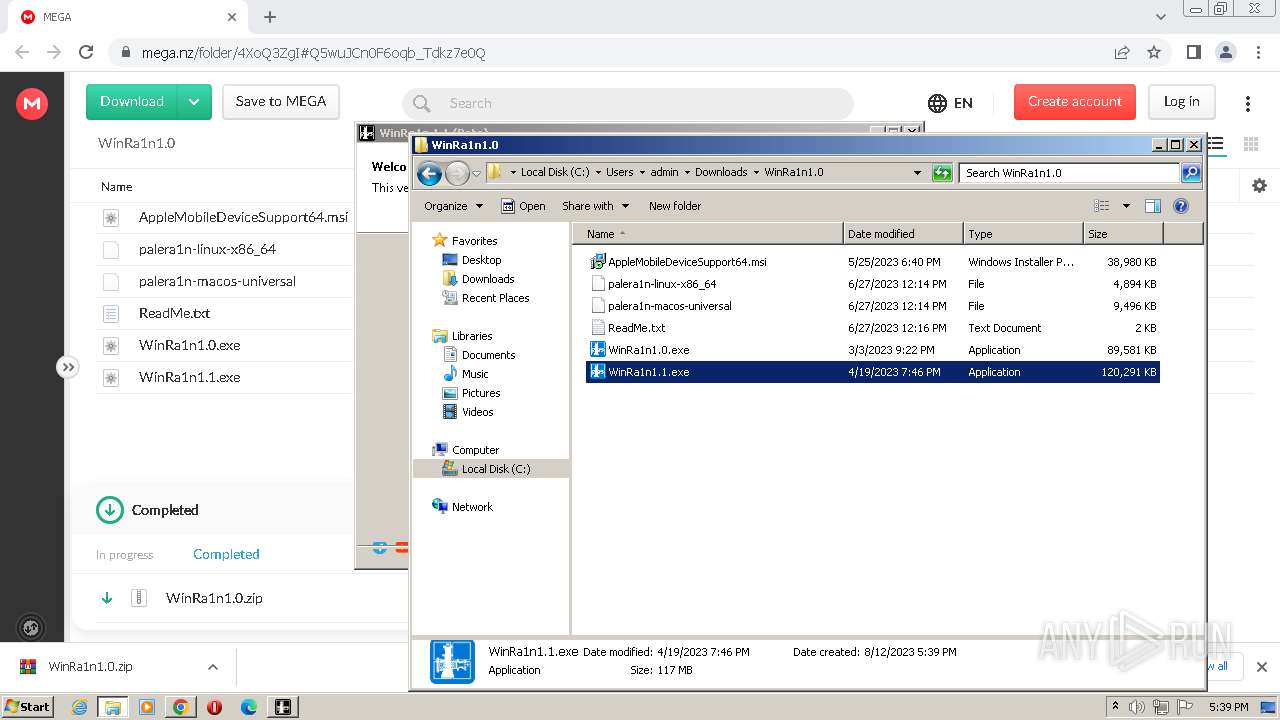This screenshot has width=1280, height=720.
Task: Open the Chrome profile menu
Action: pyautogui.click(x=1226, y=53)
